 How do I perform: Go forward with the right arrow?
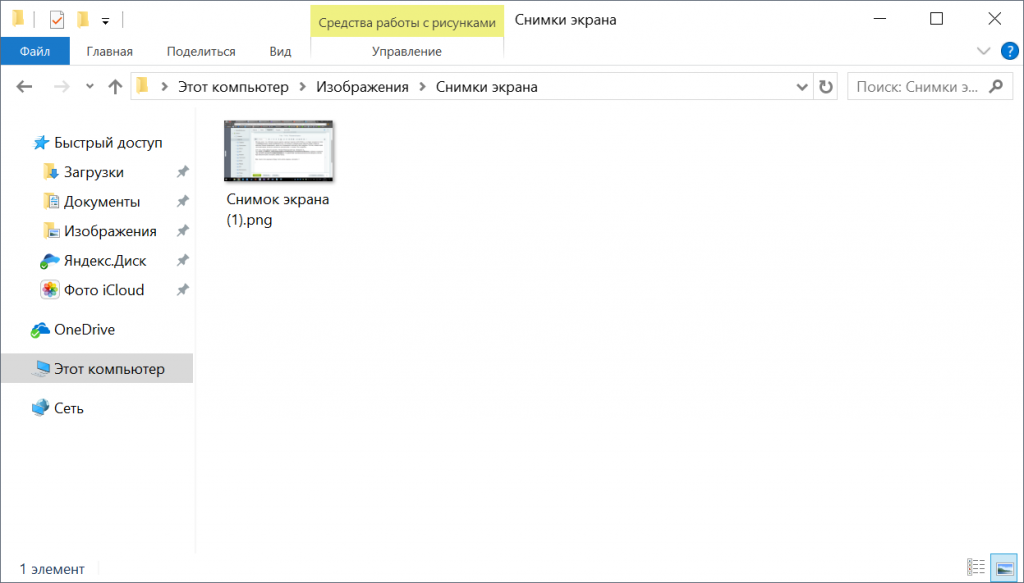[61, 87]
